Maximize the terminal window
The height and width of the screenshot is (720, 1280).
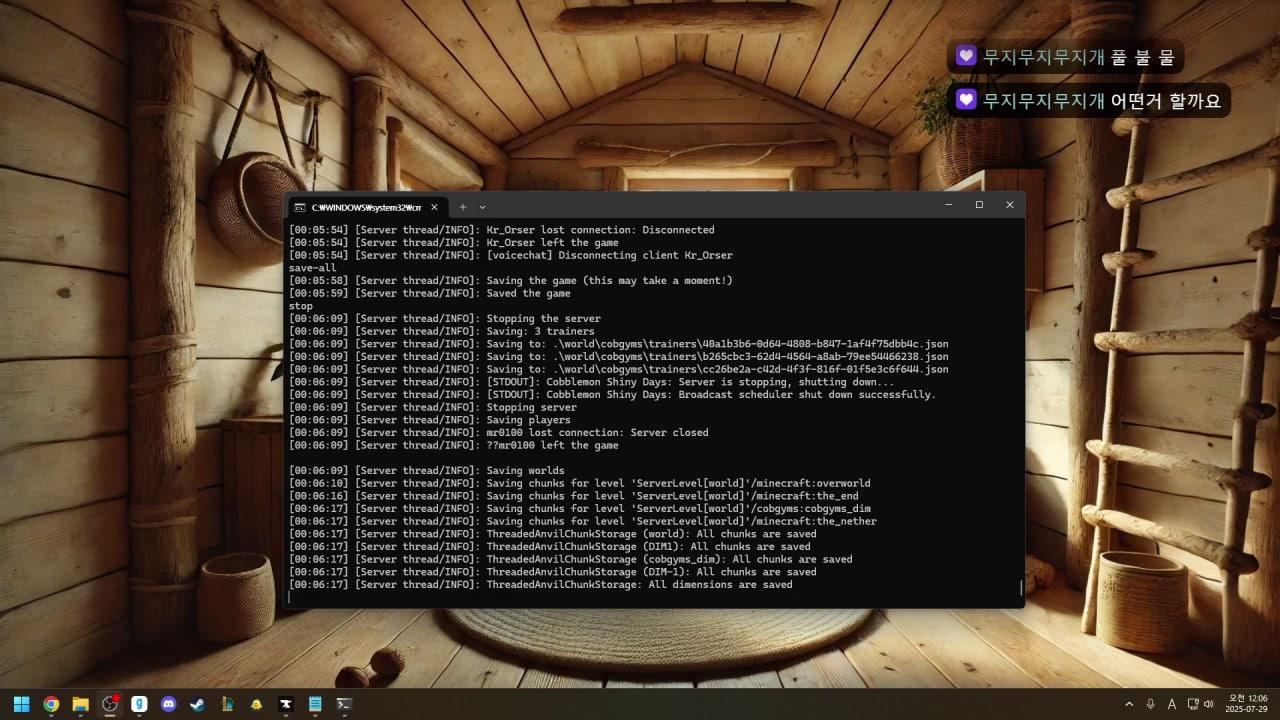point(979,205)
